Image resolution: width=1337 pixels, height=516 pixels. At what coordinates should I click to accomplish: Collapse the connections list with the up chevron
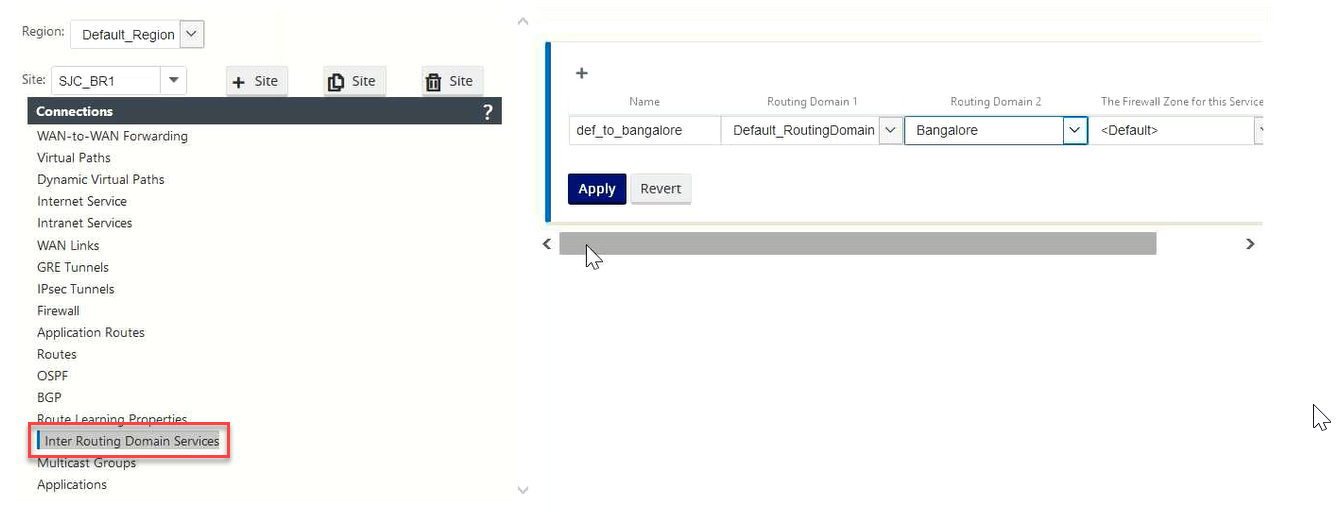click(522, 20)
